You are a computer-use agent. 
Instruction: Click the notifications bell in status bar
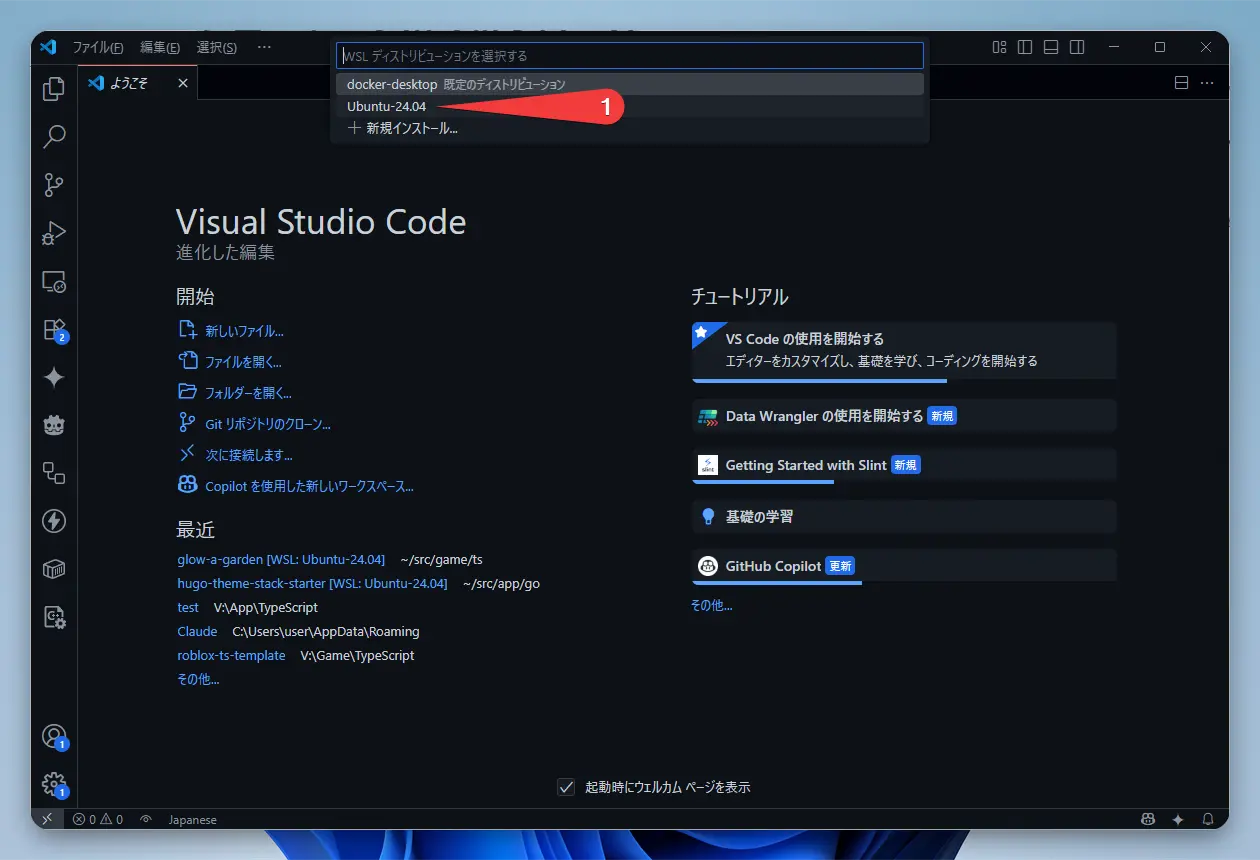coord(1208,819)
